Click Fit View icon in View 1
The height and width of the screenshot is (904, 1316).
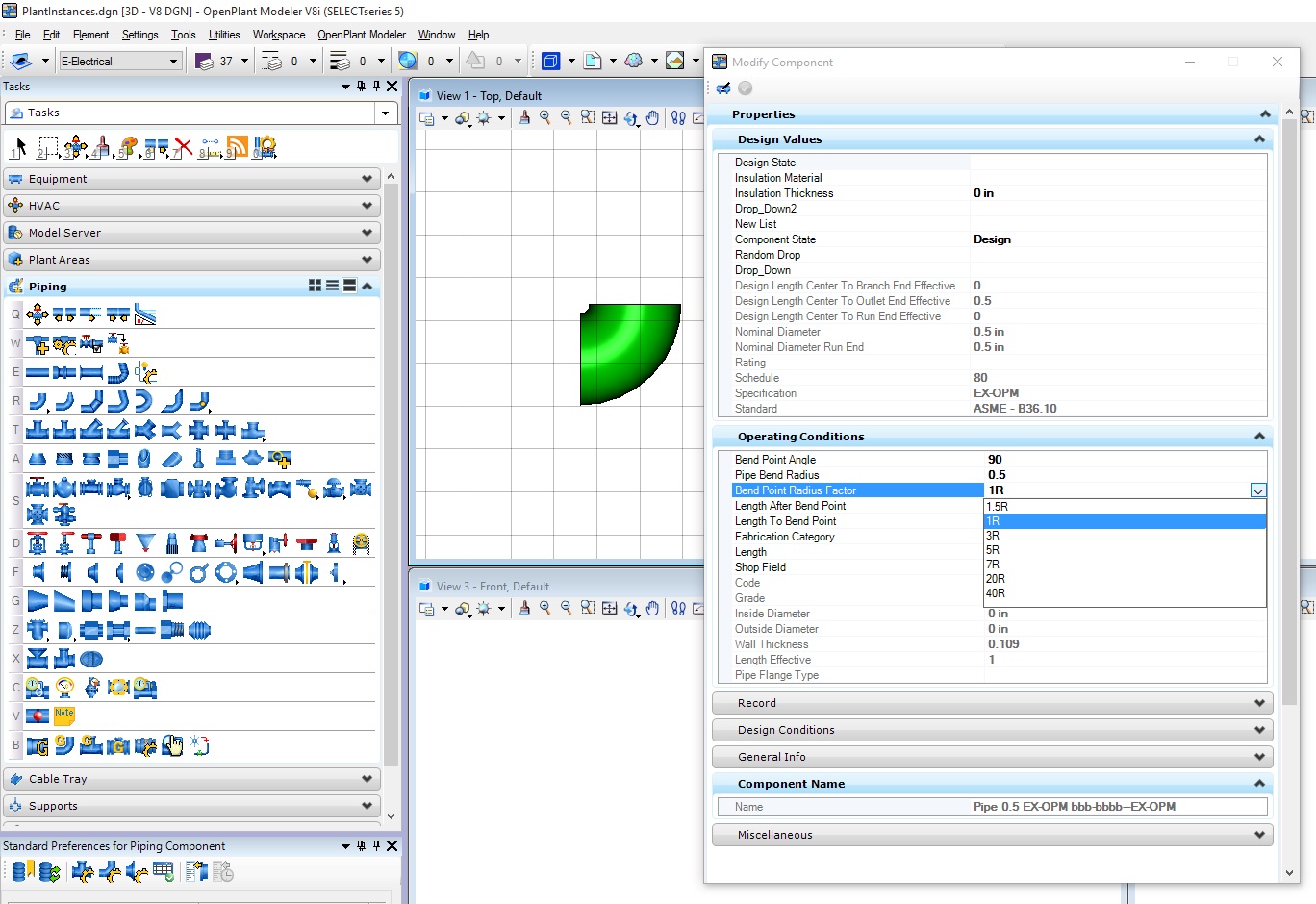pyautogui.click(x=609, y=118)
